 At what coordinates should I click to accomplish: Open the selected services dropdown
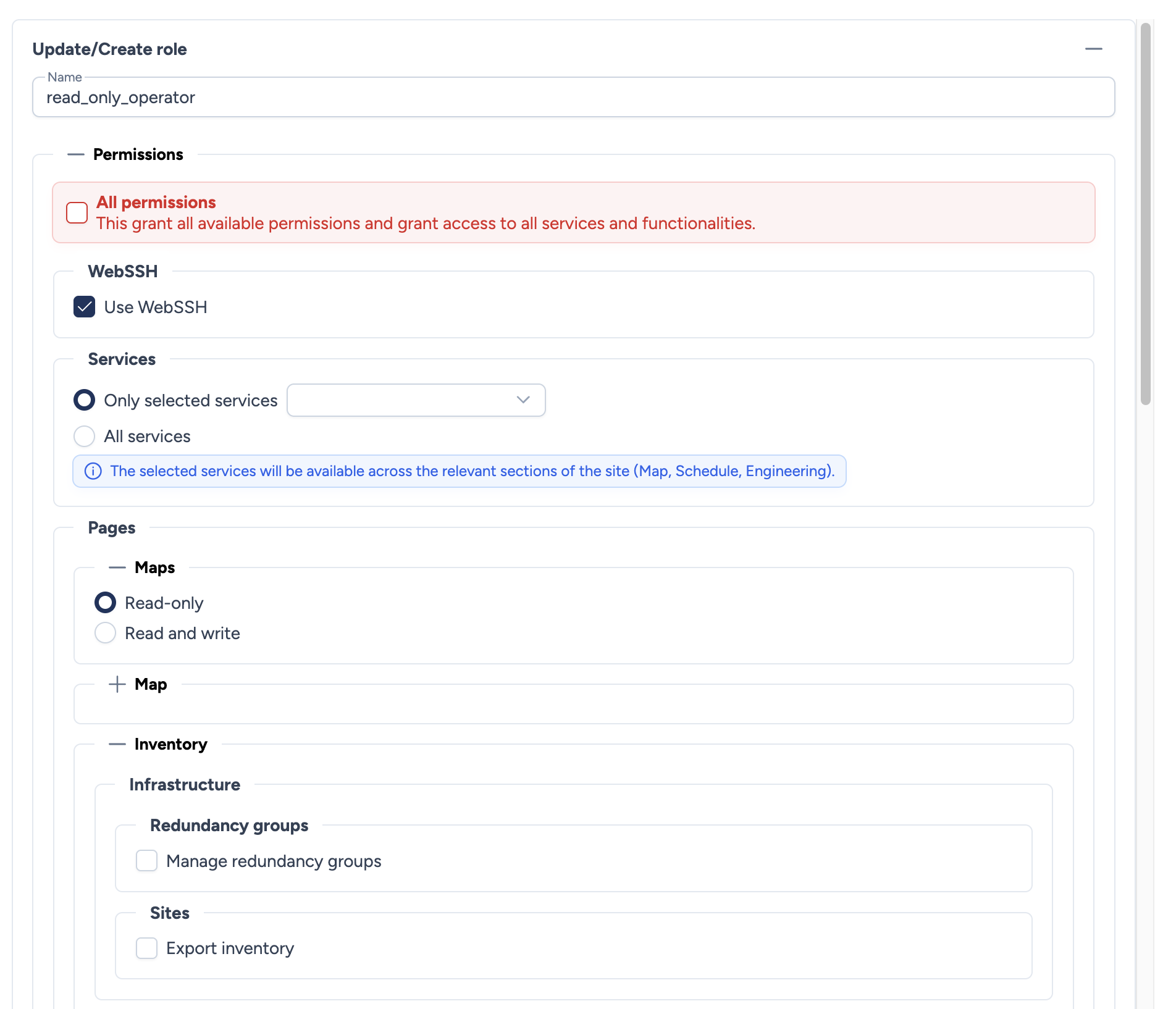coord(416,400)
